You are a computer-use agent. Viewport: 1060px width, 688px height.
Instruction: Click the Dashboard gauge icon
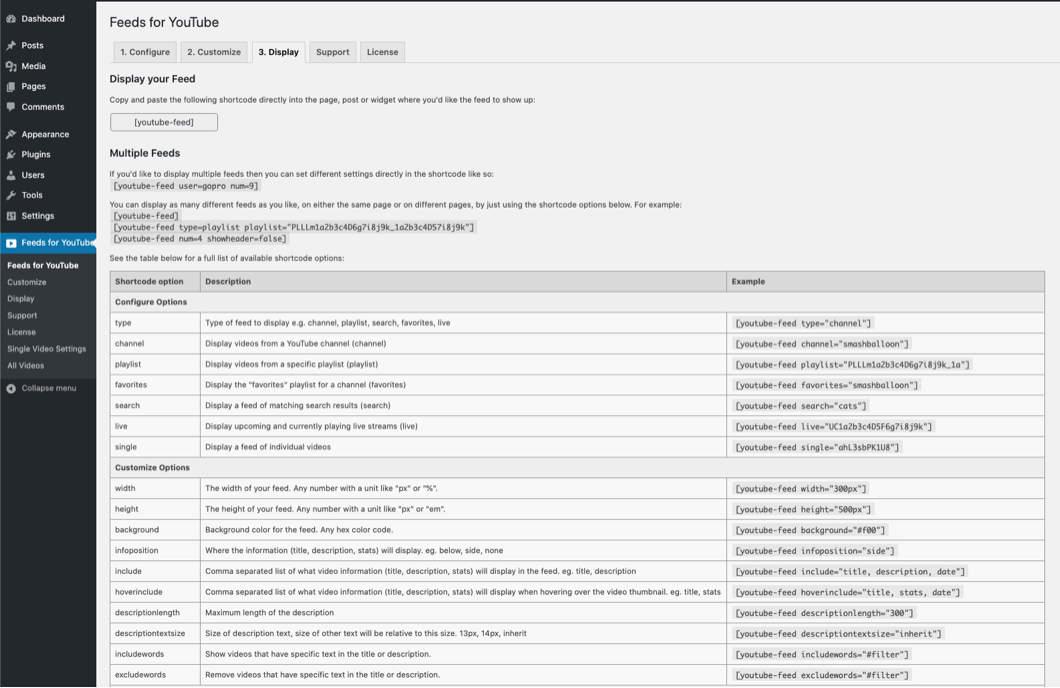point(11,19)
